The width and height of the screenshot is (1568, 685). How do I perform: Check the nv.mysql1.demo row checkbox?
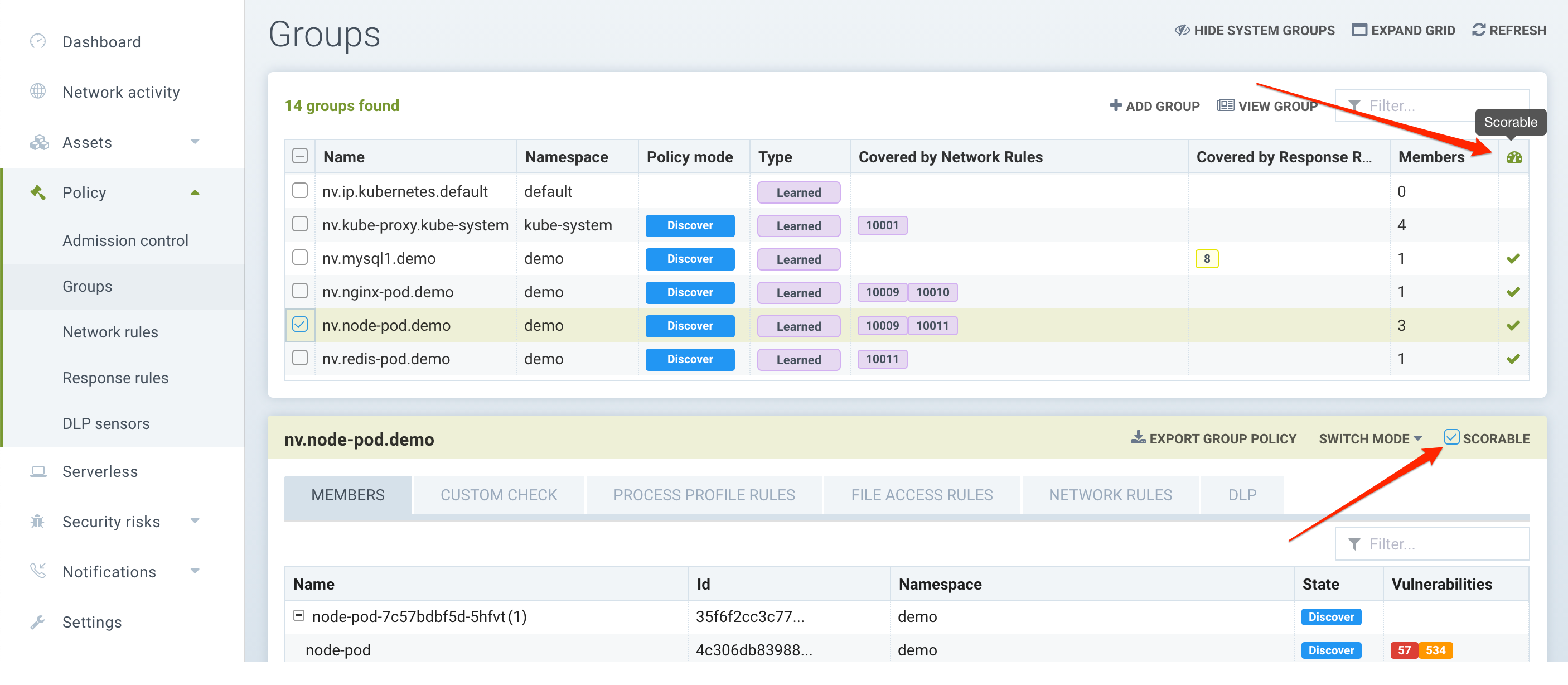click(299, 258)
